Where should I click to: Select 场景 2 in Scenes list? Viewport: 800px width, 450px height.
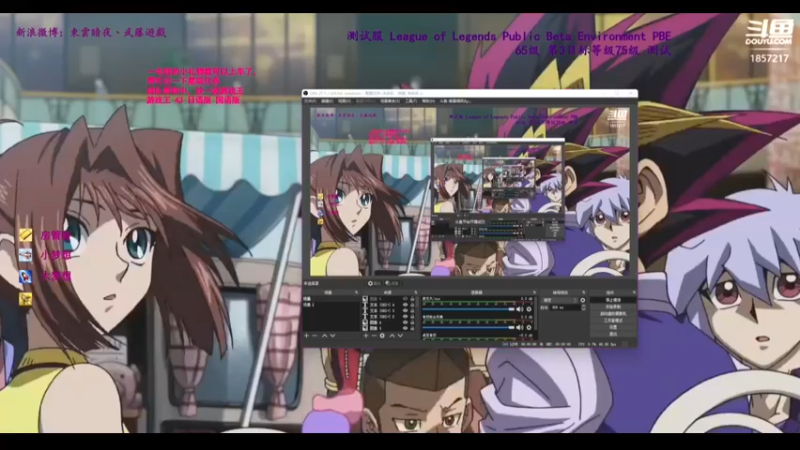332,304
